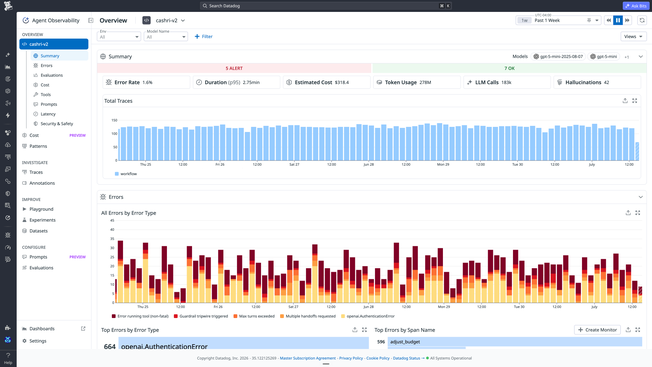Open Latency in sidebar
The width and height of the screenshot is (652, 367).
59,114
